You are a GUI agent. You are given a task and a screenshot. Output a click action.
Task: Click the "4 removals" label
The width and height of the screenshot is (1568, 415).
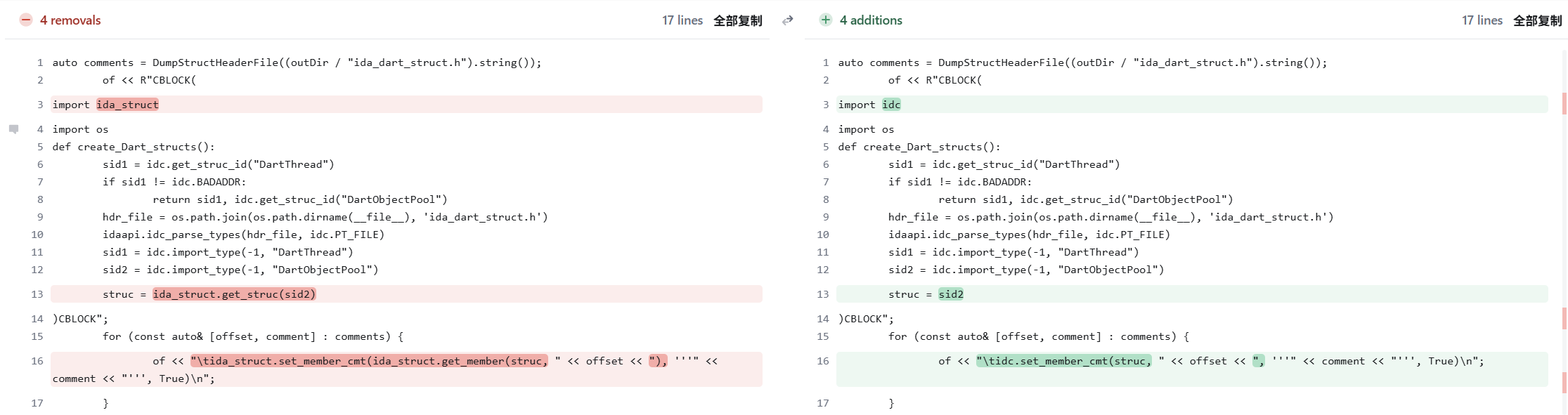(70, 20)
